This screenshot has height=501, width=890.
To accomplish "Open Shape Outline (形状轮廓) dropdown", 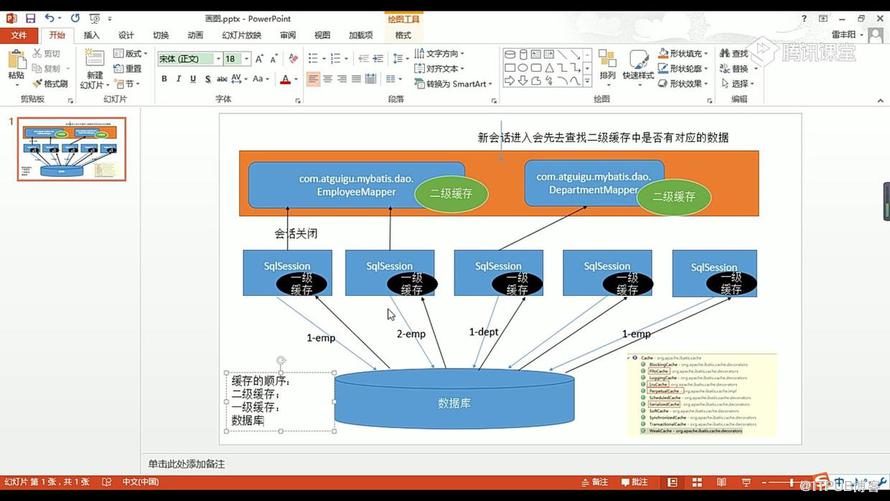I will point(683,68).
